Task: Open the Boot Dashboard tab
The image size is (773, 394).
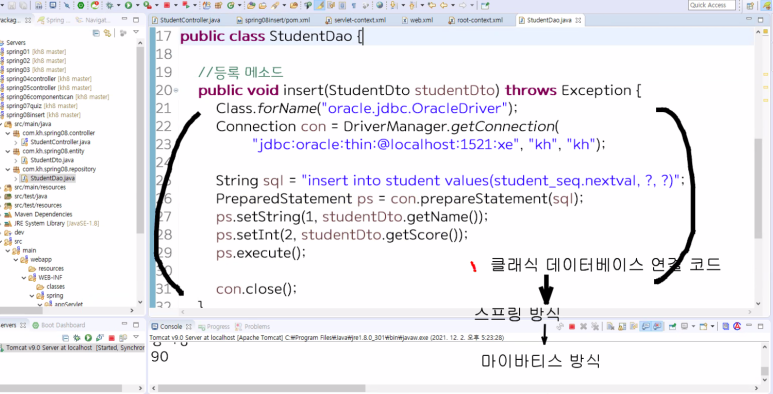Action: tap(59, 325)
